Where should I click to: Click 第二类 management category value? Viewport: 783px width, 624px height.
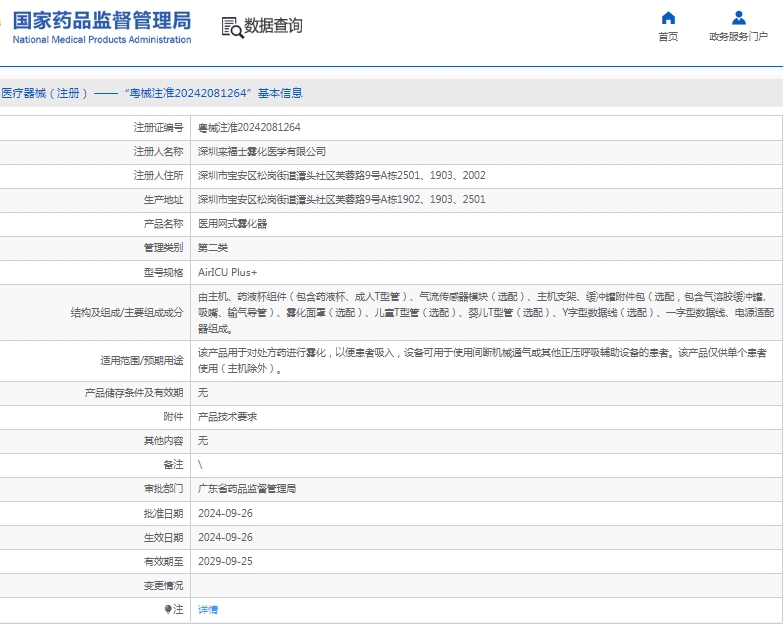point(213,248)
